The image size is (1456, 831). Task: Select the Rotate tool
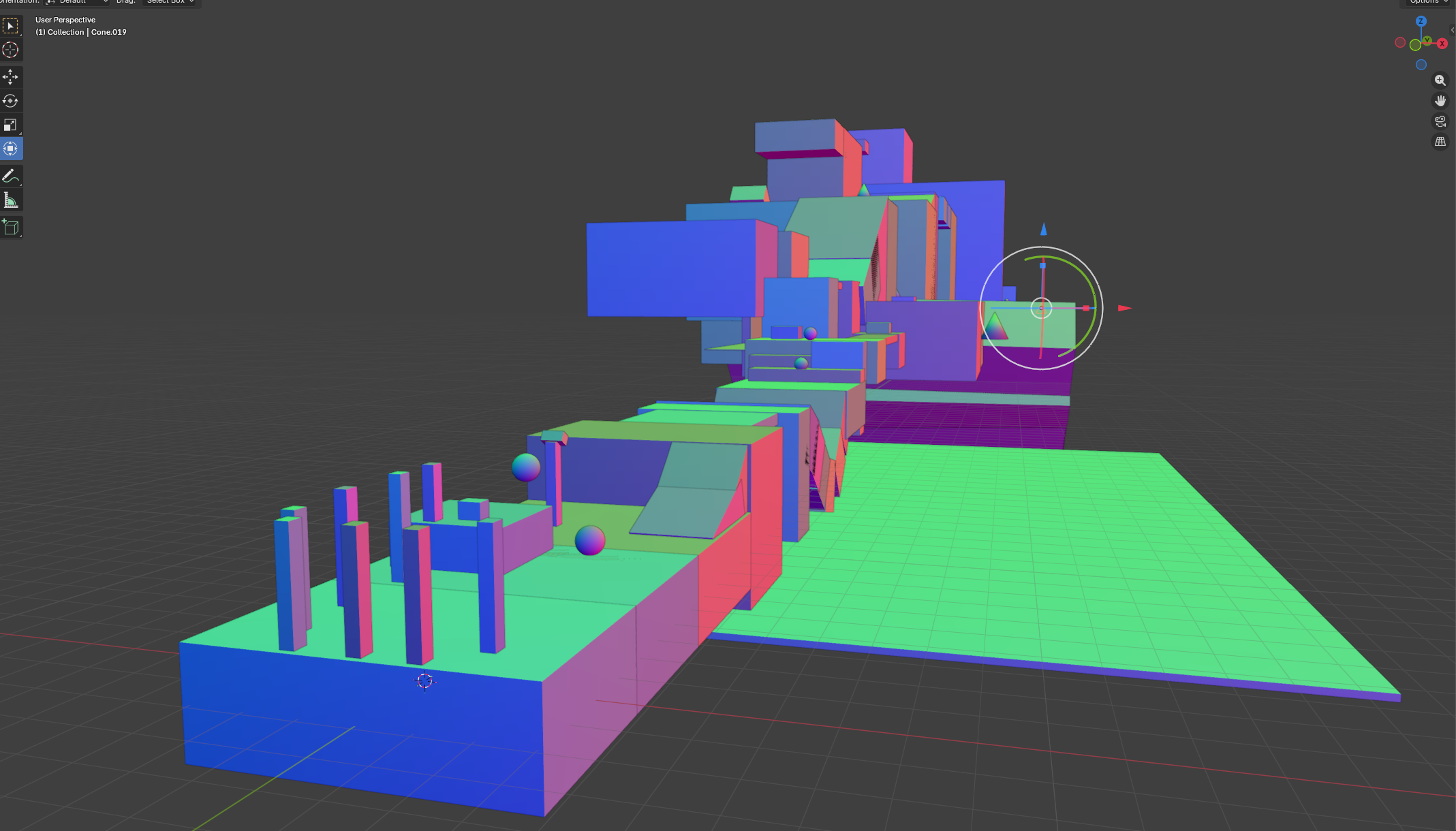10,101
